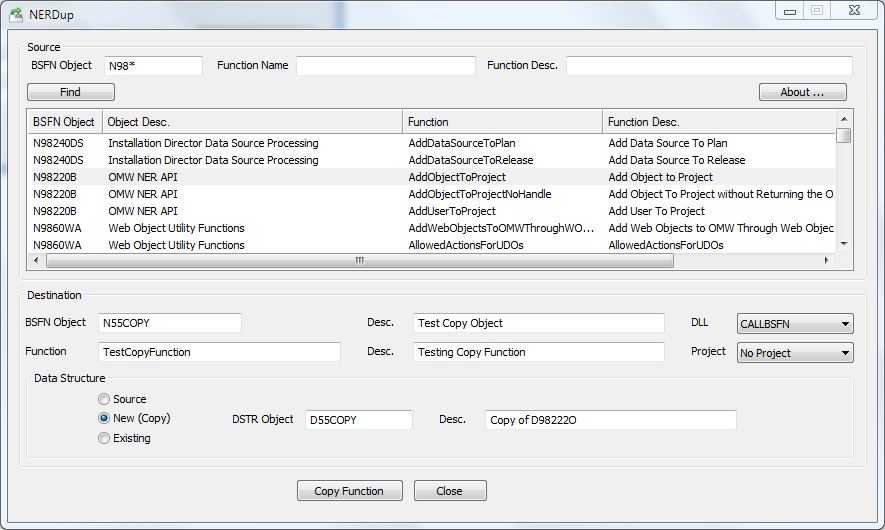
Task: Click the NERDup application icon in title bar
Action: (x=16, y=15)
